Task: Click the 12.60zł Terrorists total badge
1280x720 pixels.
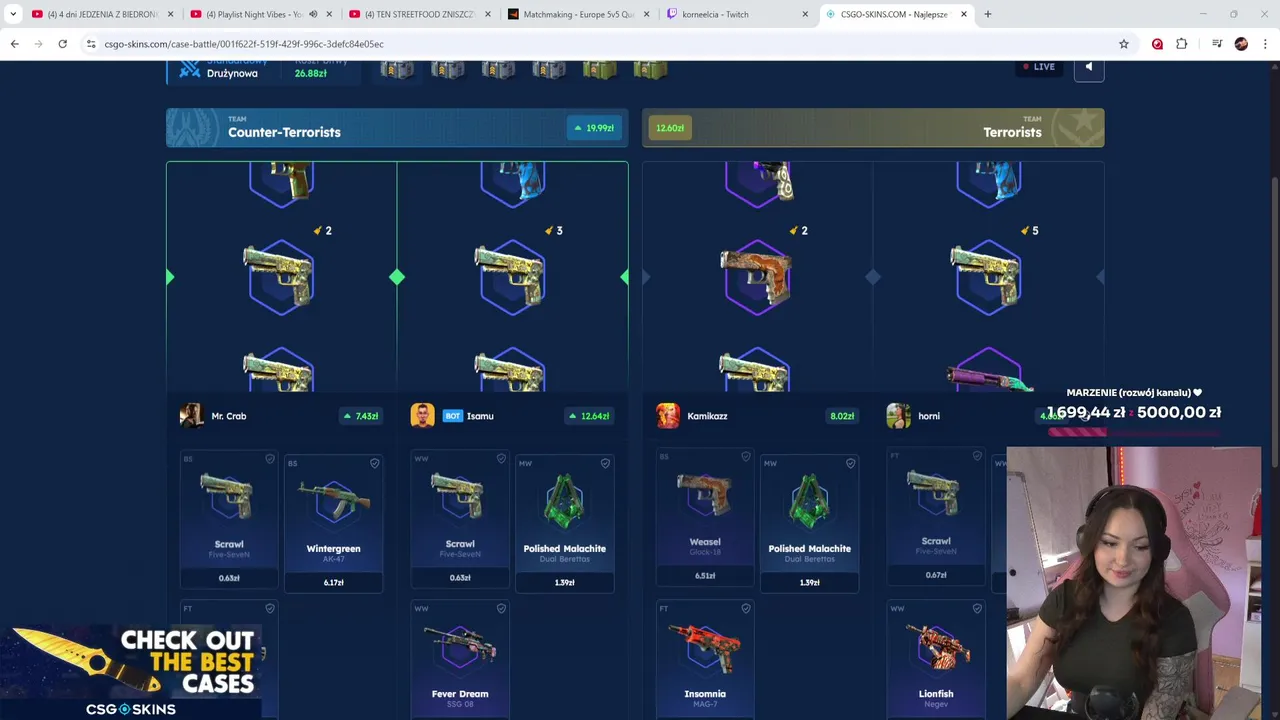Action: pos(670,128)
